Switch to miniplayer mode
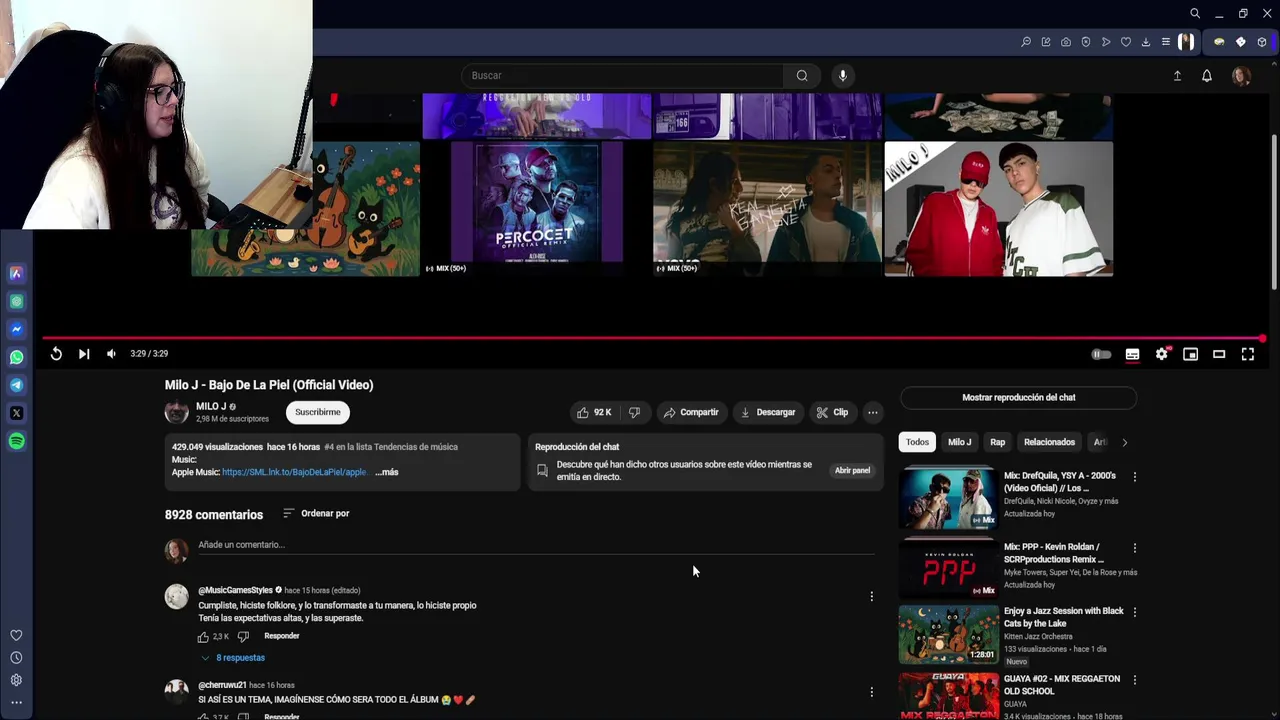The height and width of the screenshot is (720, 1280). click(x=1190, y=354)
